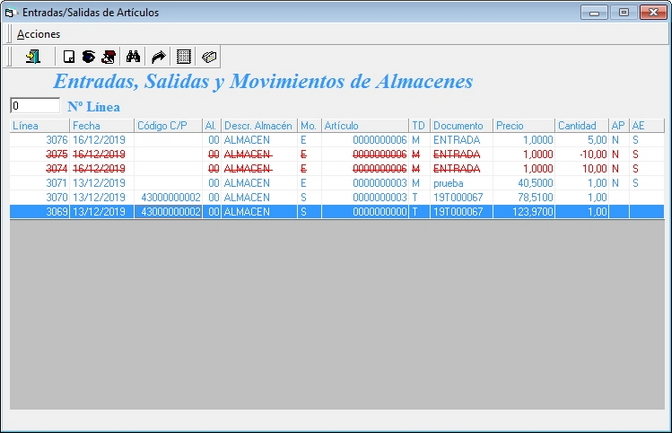Click ALMACEN description in row 3070

pos(259,198)
